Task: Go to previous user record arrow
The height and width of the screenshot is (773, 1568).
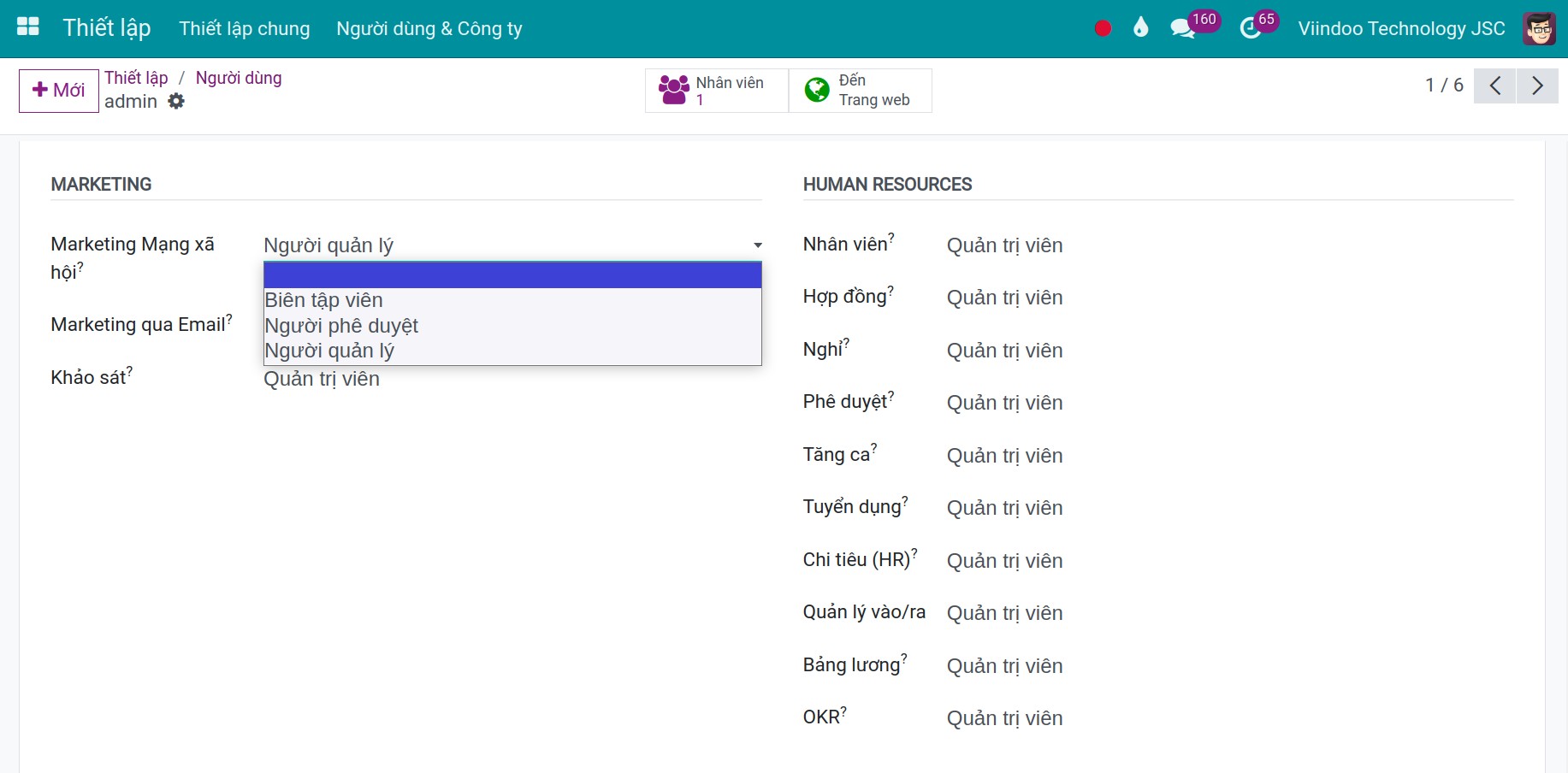Action: click(x=1494, y=86)
